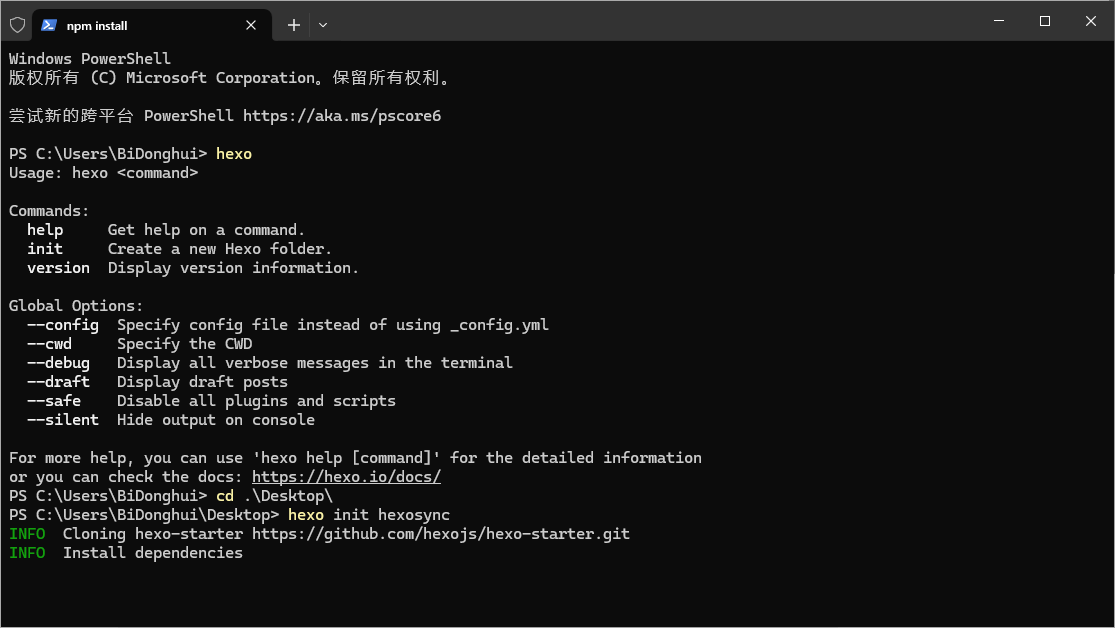Maximize the terminal window
Image resolution: width=1115 pixels, height=628 pixels.
1044,21
